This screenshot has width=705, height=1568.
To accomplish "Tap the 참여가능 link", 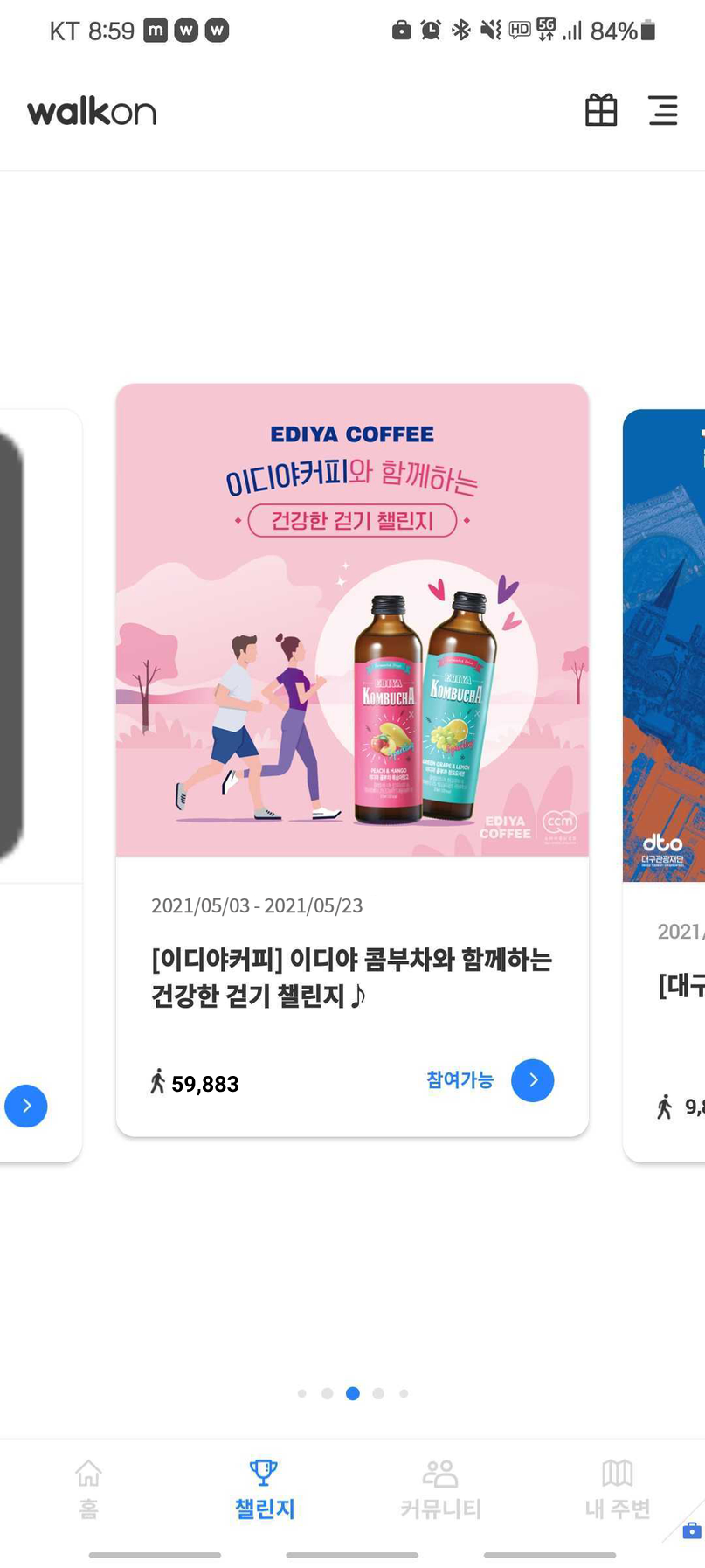I will (x=460, y=1079).
